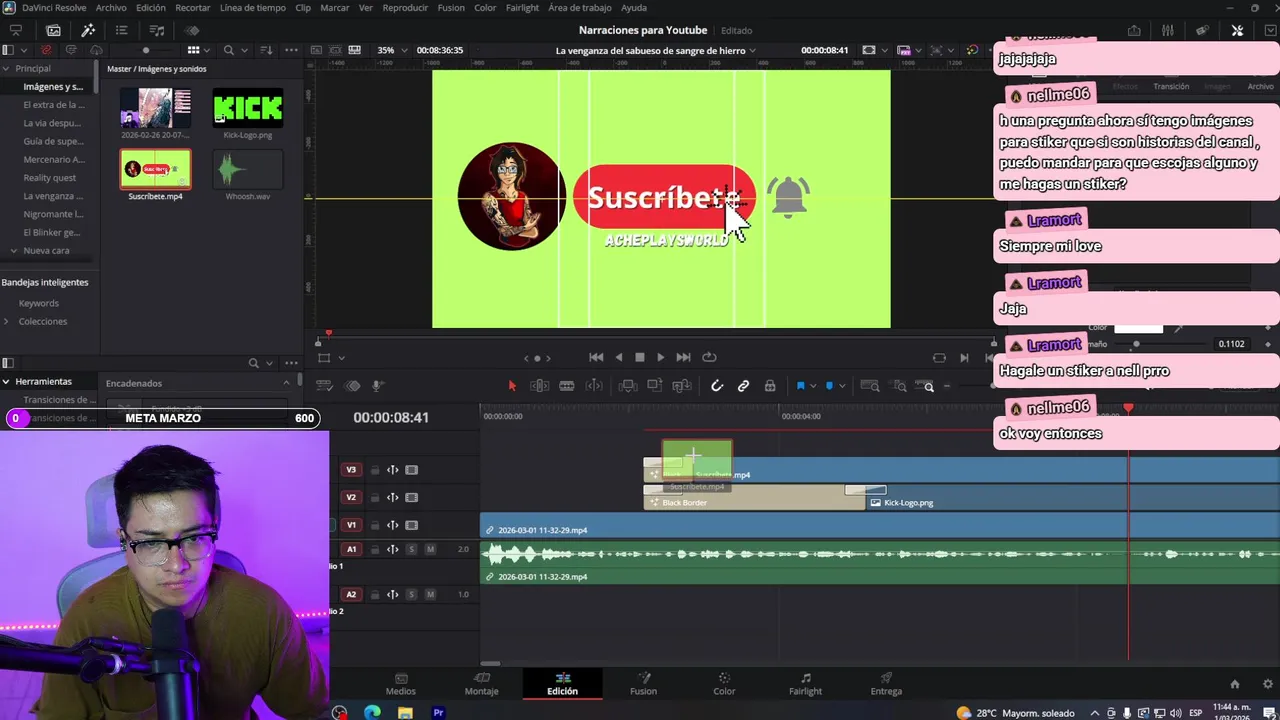Screen dimensions: 1280x720
Task: Click the Home project manager icon
Action: 1235,684
